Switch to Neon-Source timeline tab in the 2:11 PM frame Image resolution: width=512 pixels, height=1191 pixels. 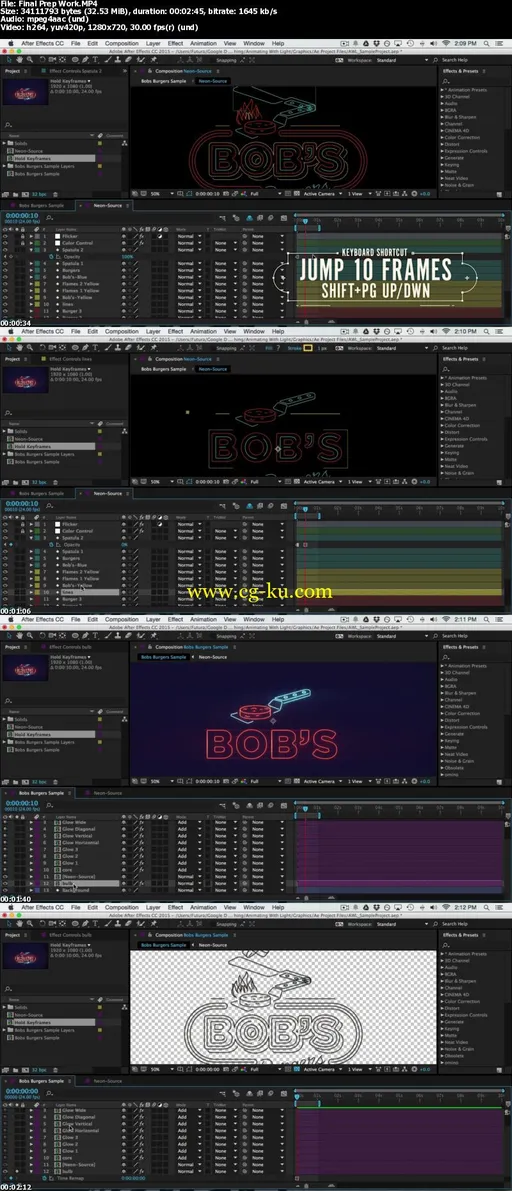pyautogui.click(x=107, y=793)
